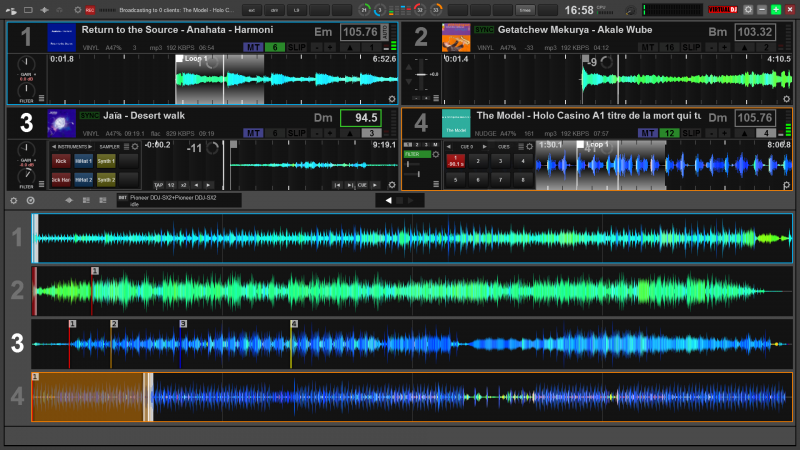
Task: Open deck 3 waveform settings gear
Action: click(392, 185)
